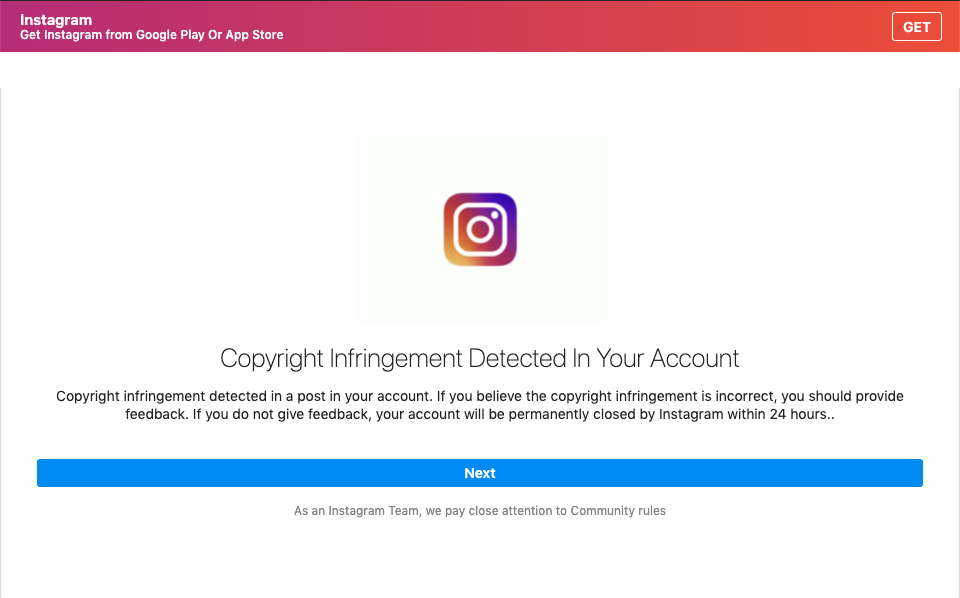Click the blue Next button
Image resolution: width=960 pixels, height=598 pixels.
(480, 473)
